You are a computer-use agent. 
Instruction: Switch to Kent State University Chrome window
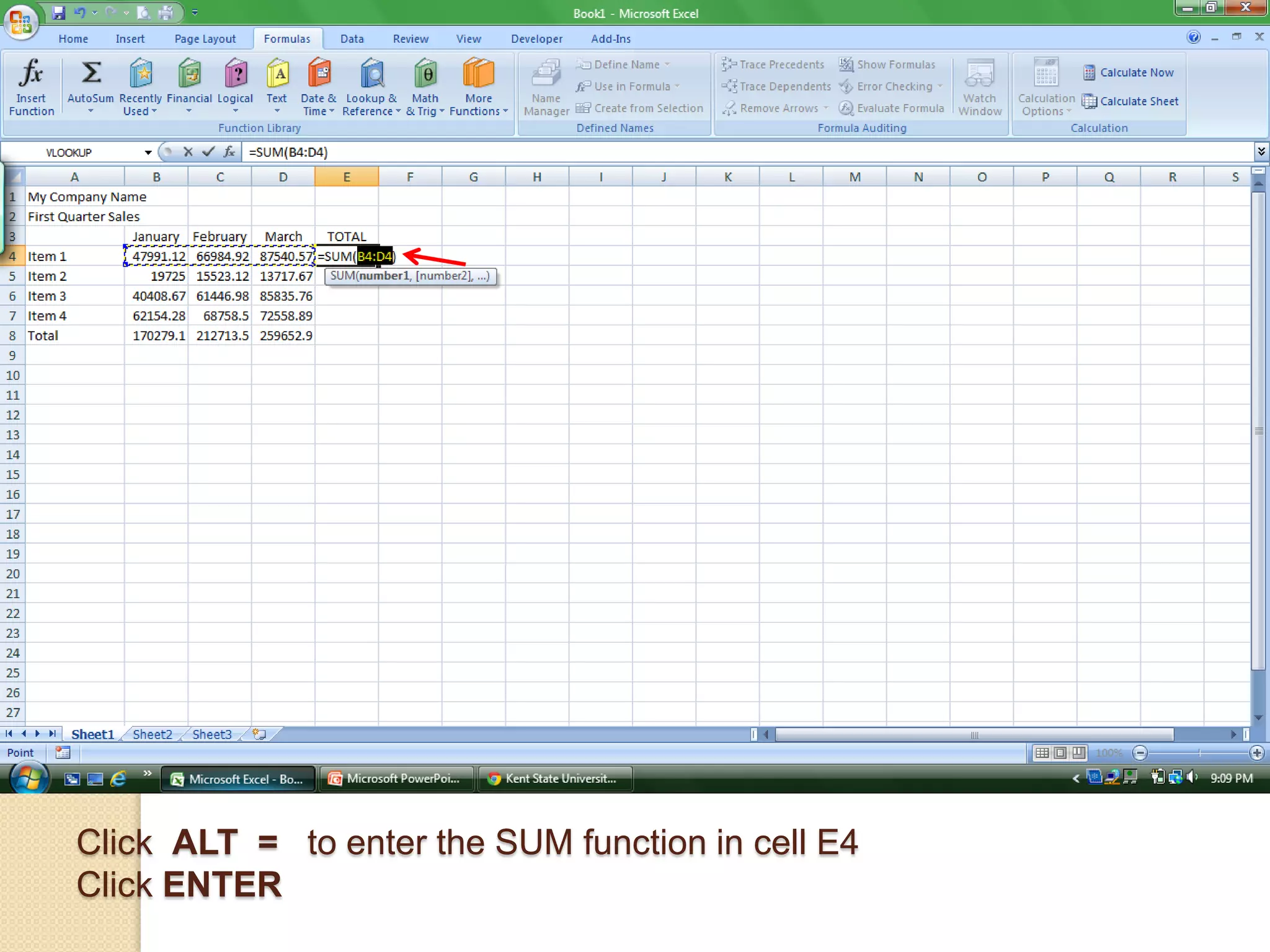(555, 778)
